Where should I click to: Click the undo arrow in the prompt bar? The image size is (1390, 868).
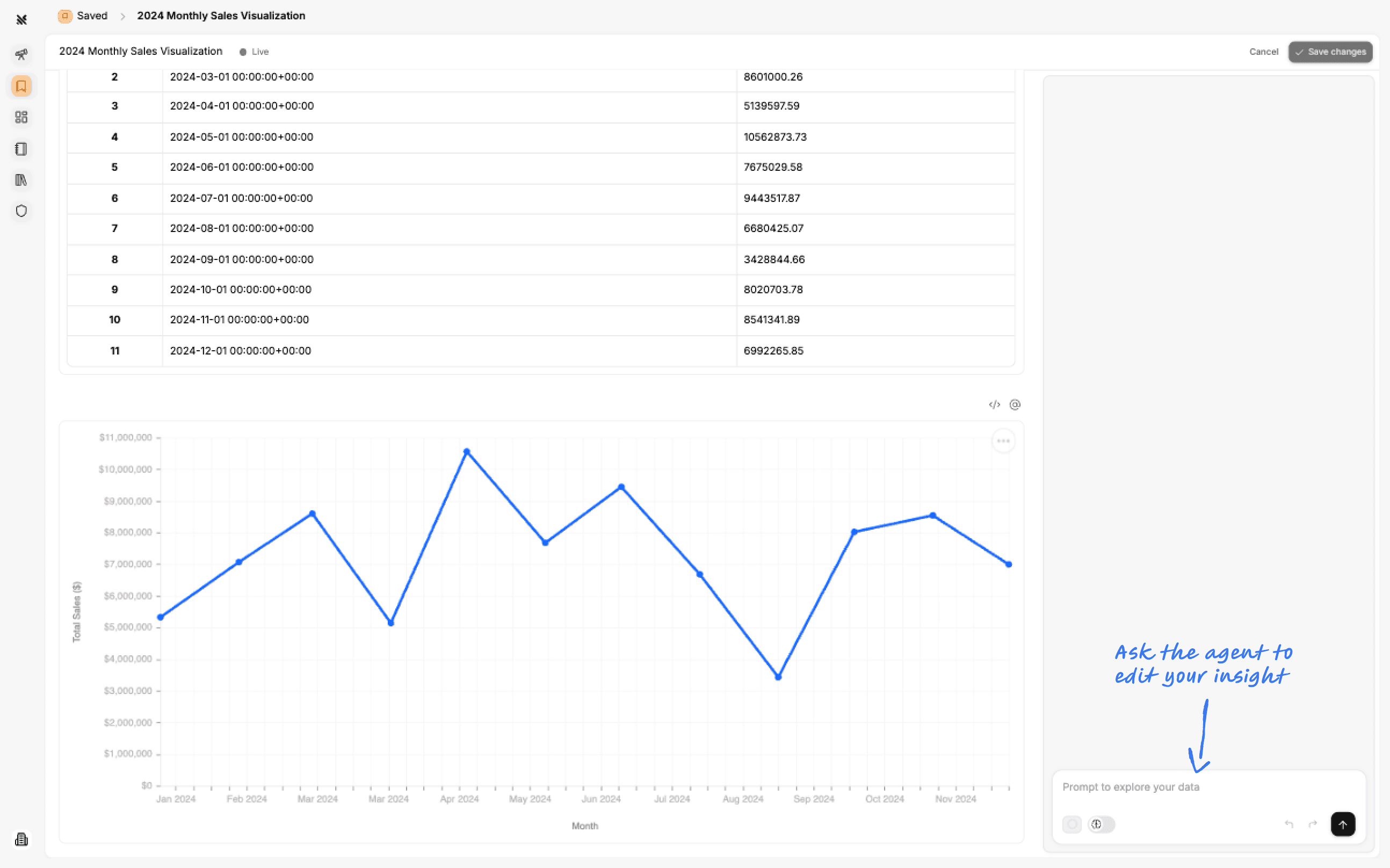1289,824
